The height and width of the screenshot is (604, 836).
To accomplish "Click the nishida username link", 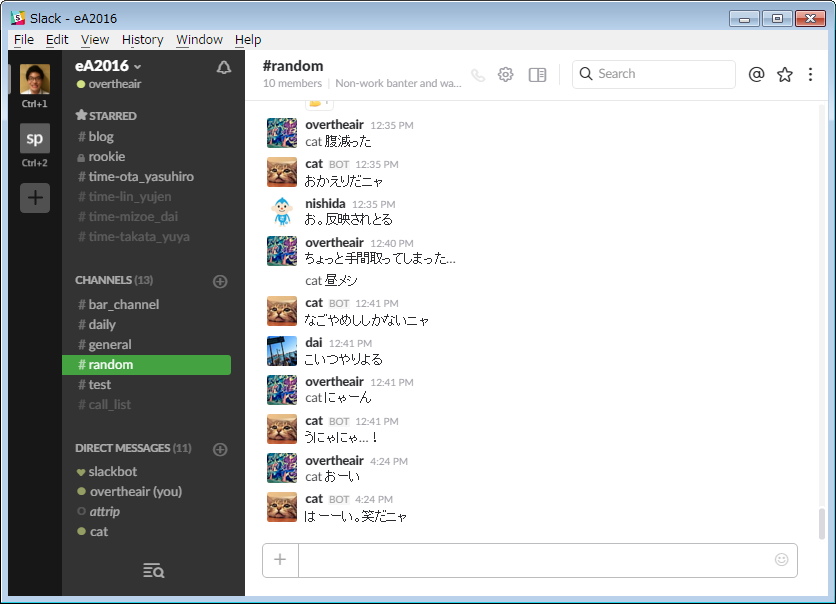I will pyautogui.click(x=325, y=204).
